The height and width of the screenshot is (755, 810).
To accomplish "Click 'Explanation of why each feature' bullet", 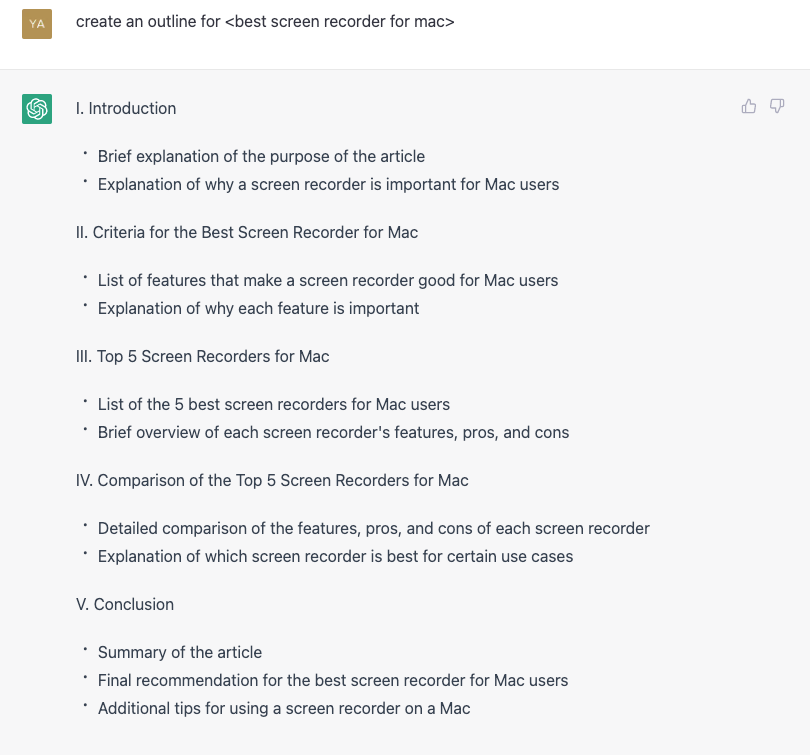I will pos(258,308).
